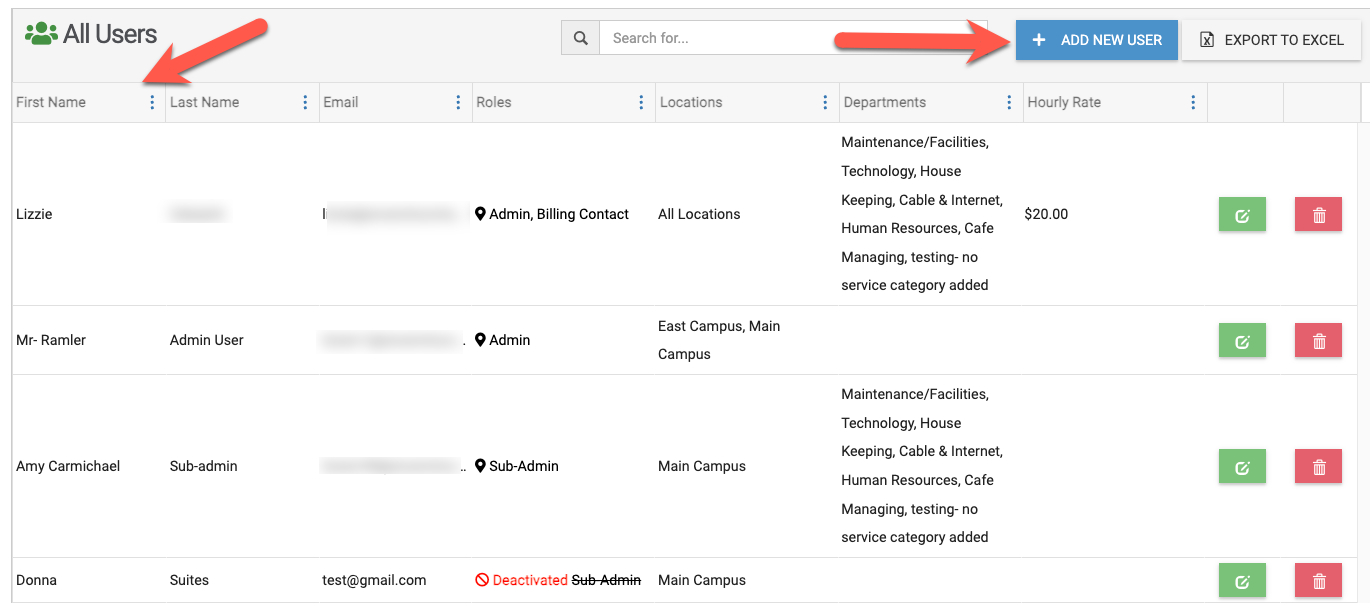The image size is (1370, 603).
Task: Expand Roles column menu dots
Action: [641, 102]
